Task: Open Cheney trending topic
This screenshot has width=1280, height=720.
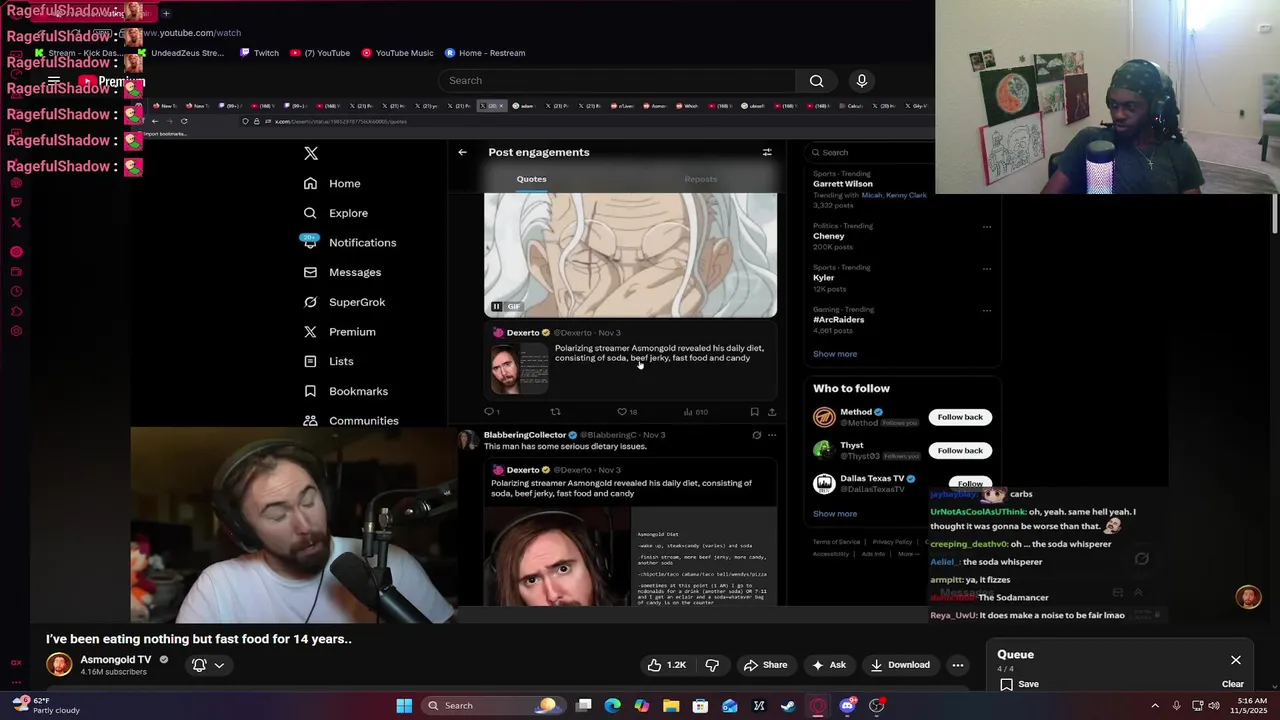Action: pos(829,236)
